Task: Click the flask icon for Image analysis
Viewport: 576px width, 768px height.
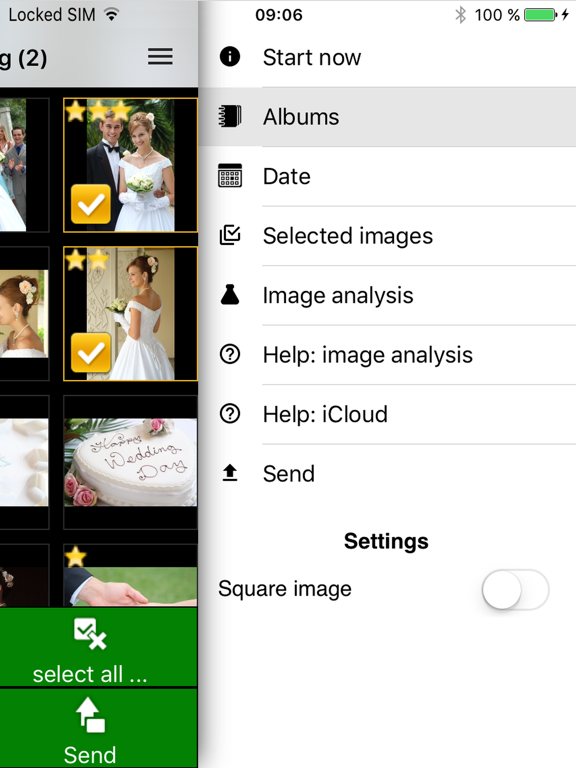Action: coord(230,294)
